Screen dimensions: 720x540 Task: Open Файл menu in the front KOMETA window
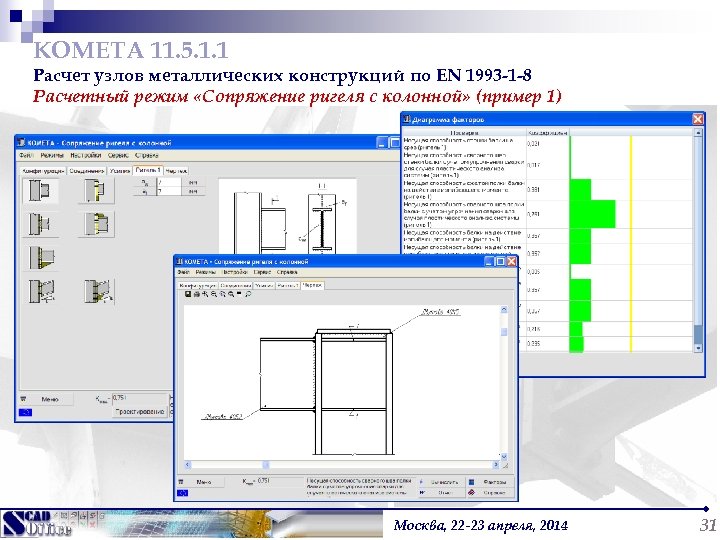[184, 272]
